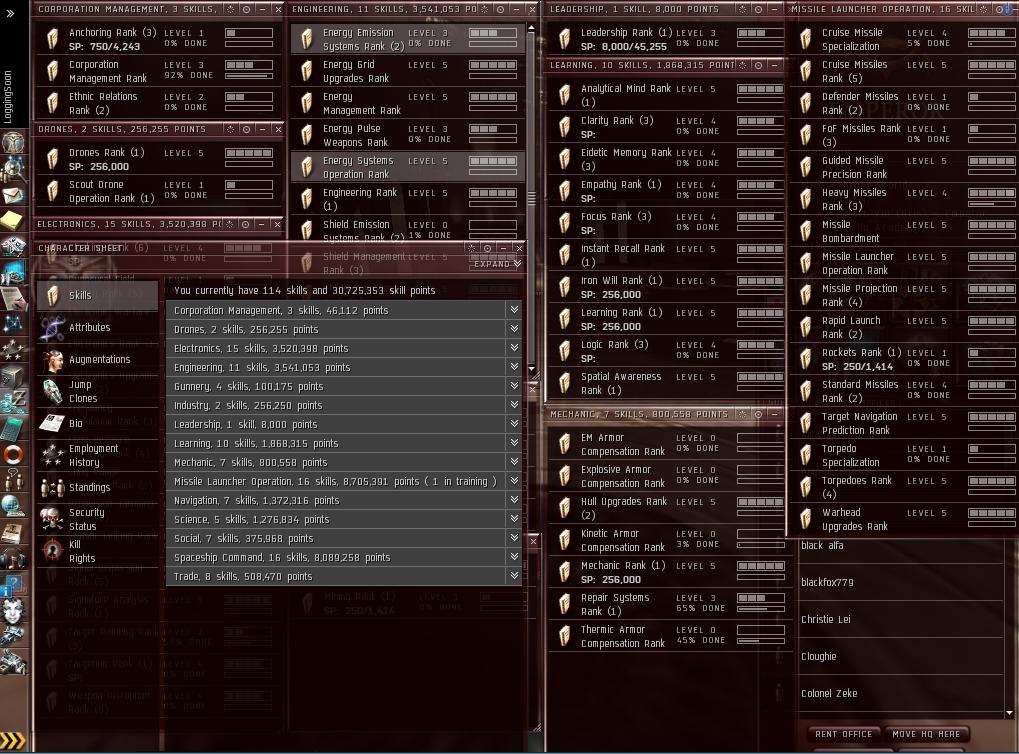
Task: Select Skills in character sheet menu
Action: click(97, 295)
